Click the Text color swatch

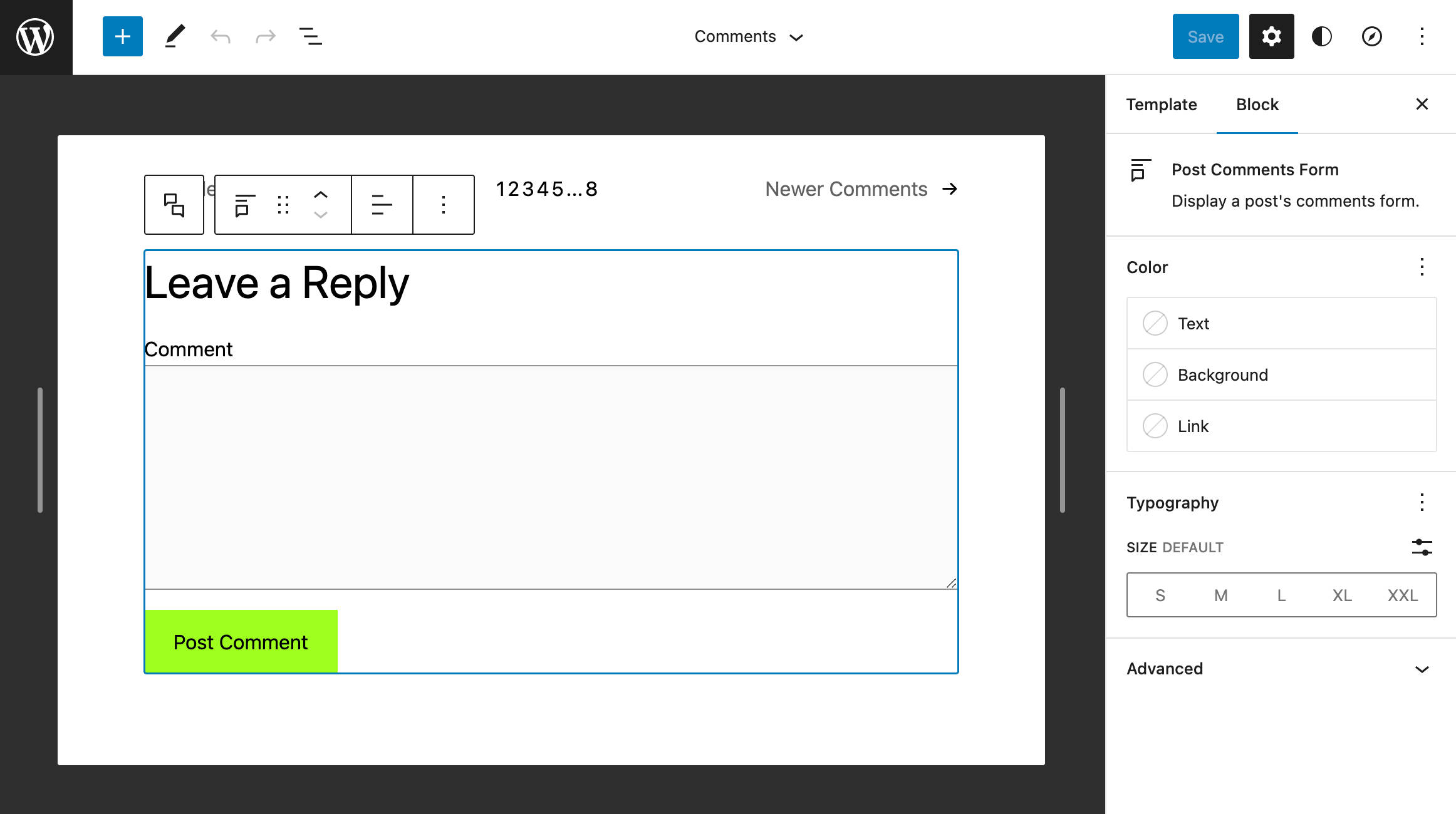(x=1155, y=323)
